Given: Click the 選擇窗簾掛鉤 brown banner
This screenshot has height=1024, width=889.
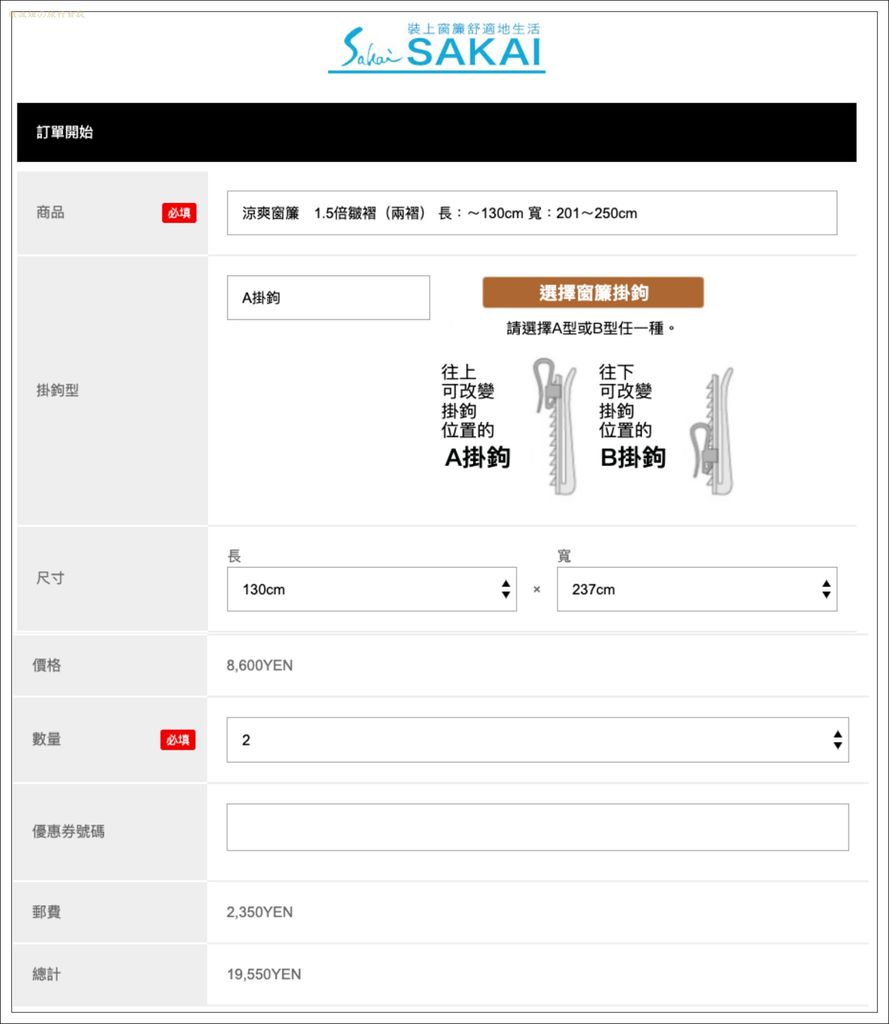Looking at the screenshot, I should click(x=593, y=293).
